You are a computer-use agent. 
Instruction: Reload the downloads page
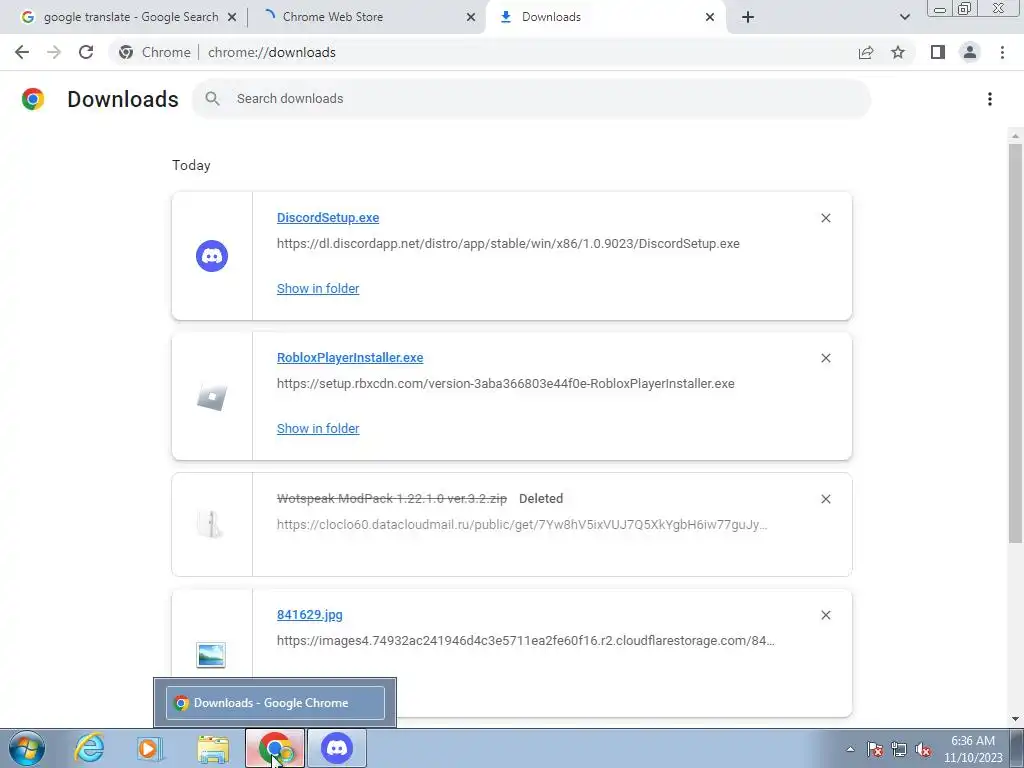[86, 52]
